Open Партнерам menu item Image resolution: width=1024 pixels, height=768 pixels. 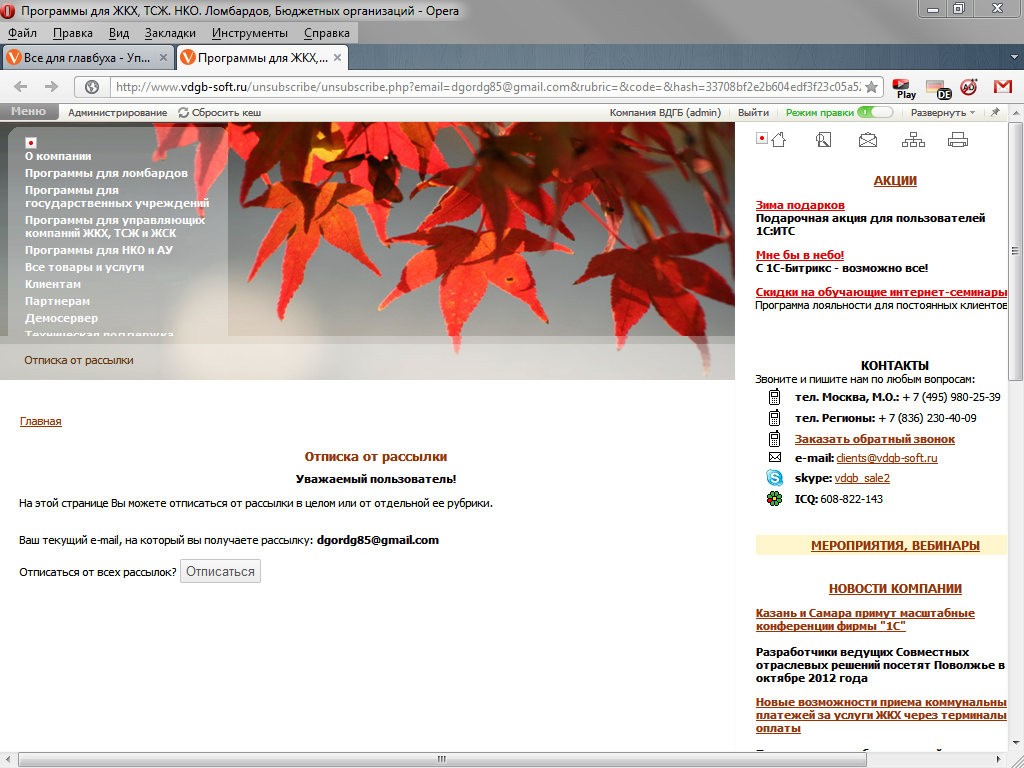pyautogui.click(x=57, y=301)
